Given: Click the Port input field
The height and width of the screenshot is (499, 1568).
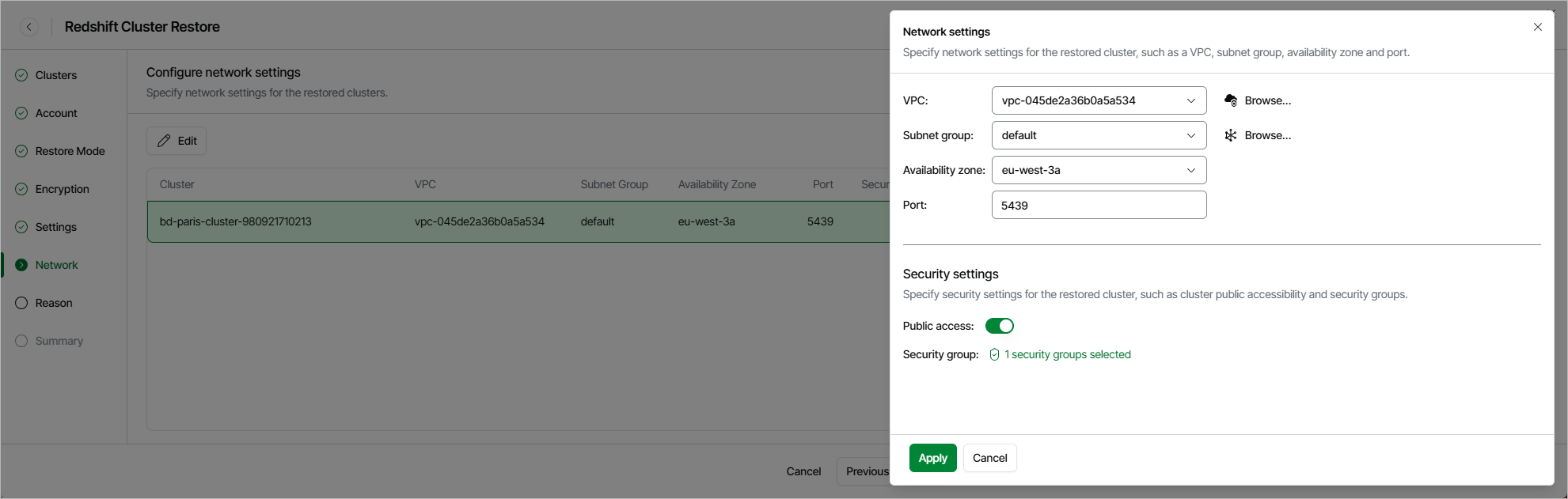Looking at the screenshot, I should click(1099, 205).
